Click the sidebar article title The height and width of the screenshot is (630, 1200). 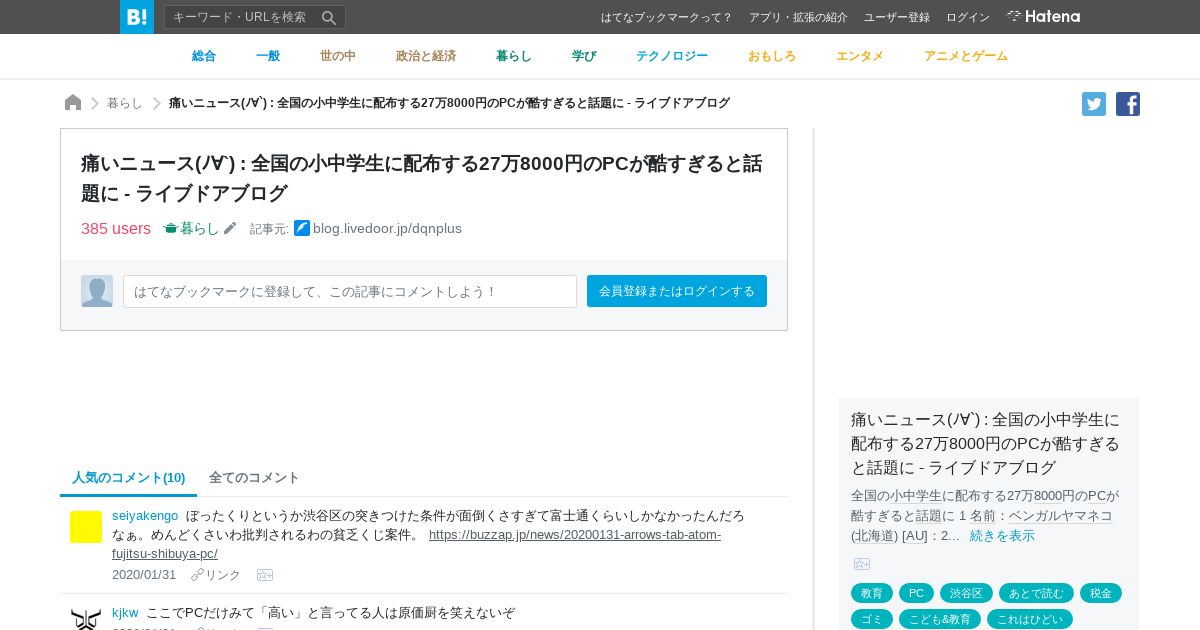[x=986, y=443]
